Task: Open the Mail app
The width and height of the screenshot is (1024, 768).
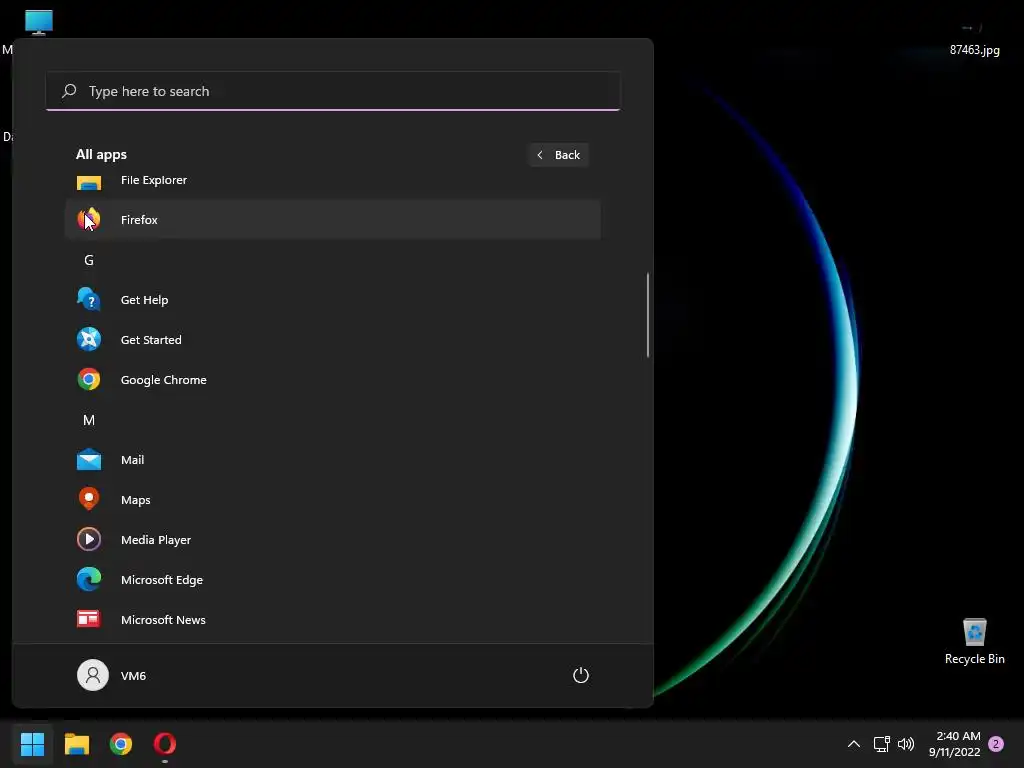Action: pos(332,460)
